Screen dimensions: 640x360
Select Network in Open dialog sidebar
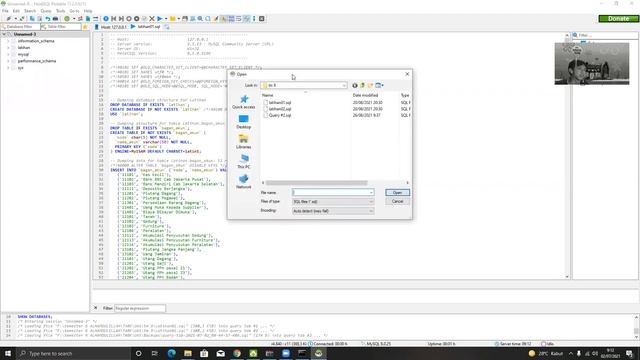pos(244,182)
